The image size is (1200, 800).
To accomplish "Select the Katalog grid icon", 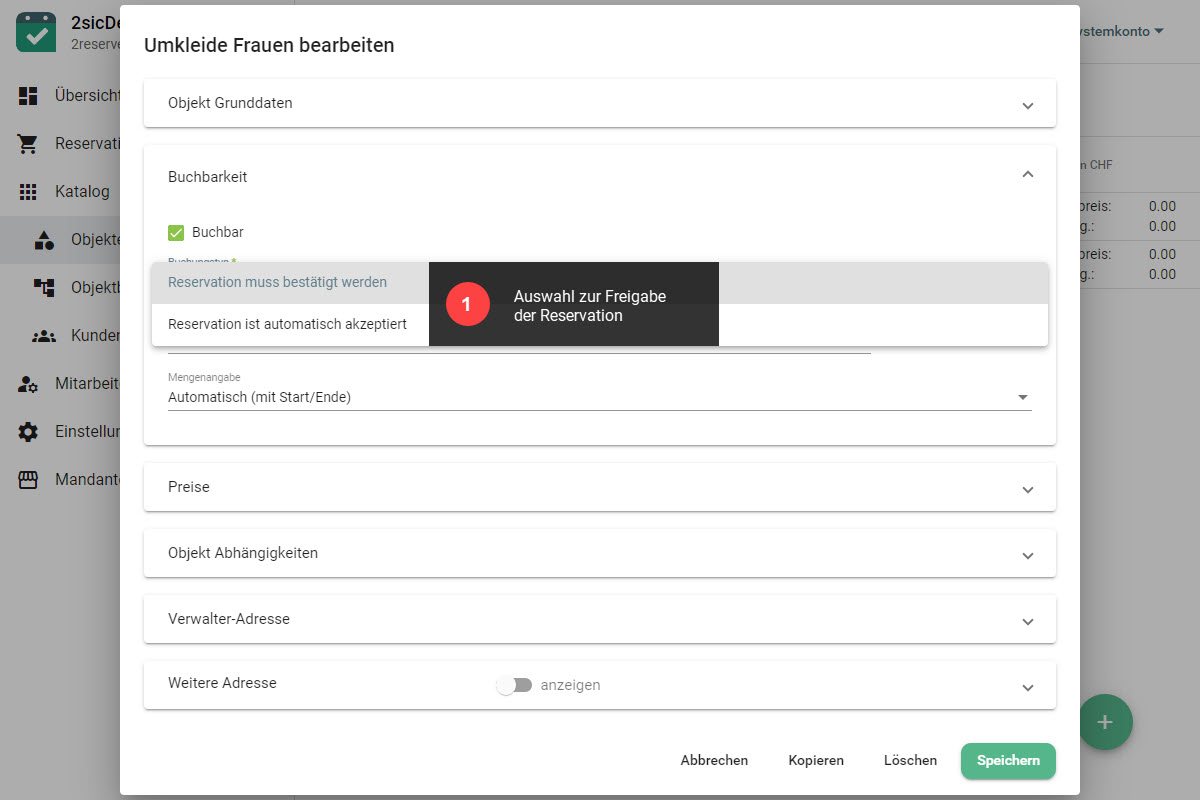I will [x=28, y=191].
